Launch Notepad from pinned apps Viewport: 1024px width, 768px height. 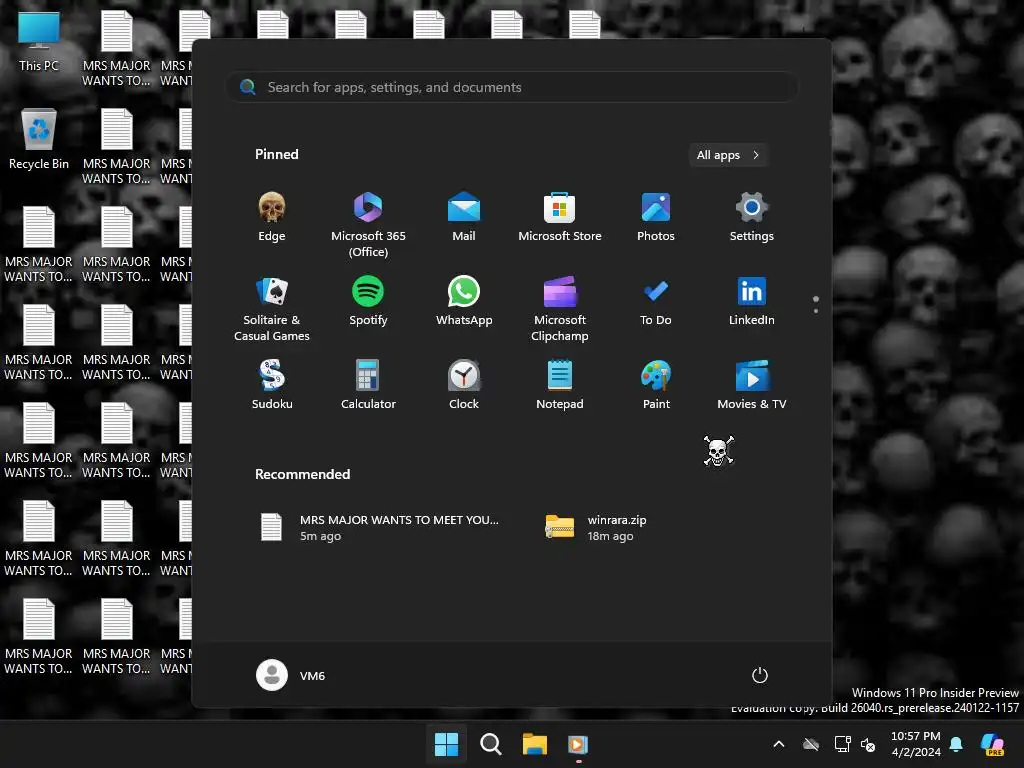pyautogui.click(x=560, y=385)
